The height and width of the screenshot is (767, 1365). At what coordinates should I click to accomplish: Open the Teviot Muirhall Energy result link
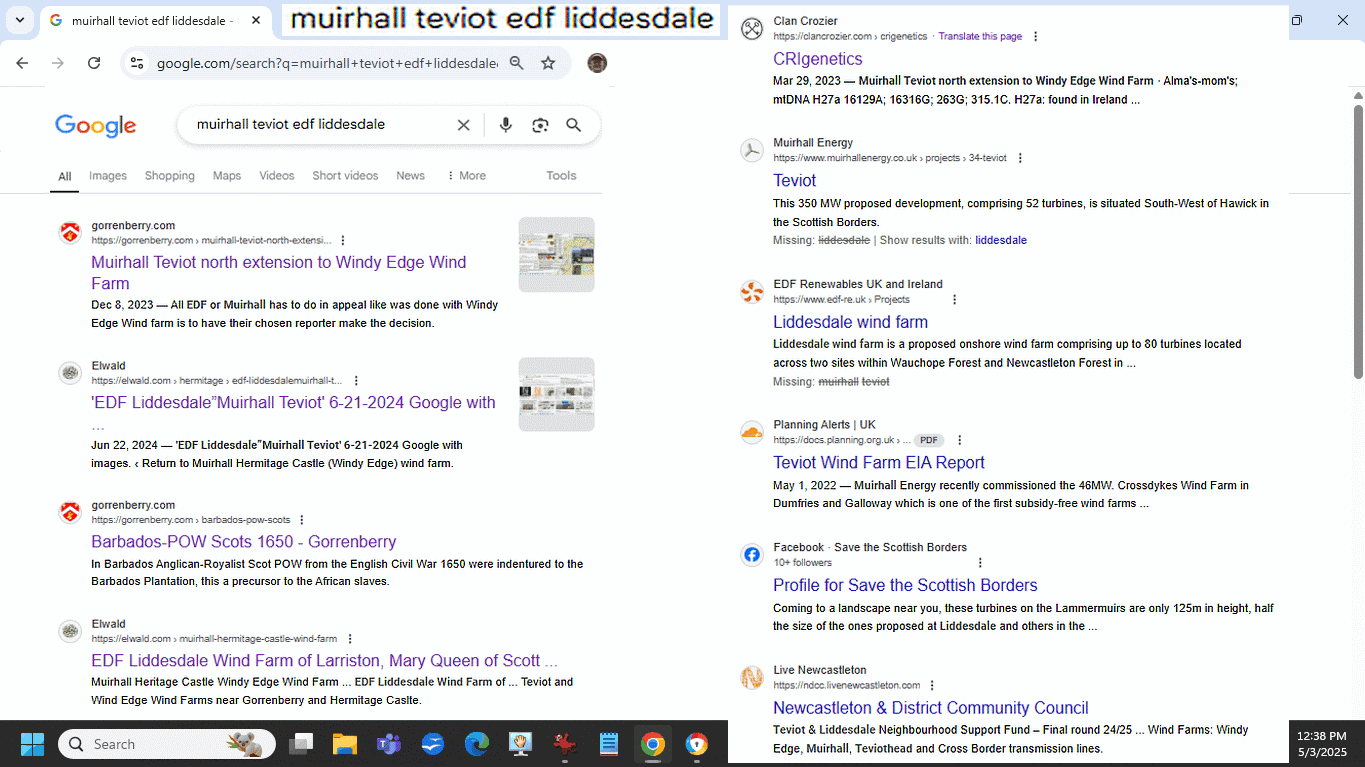pyautogui.click(x=795, y=181)
